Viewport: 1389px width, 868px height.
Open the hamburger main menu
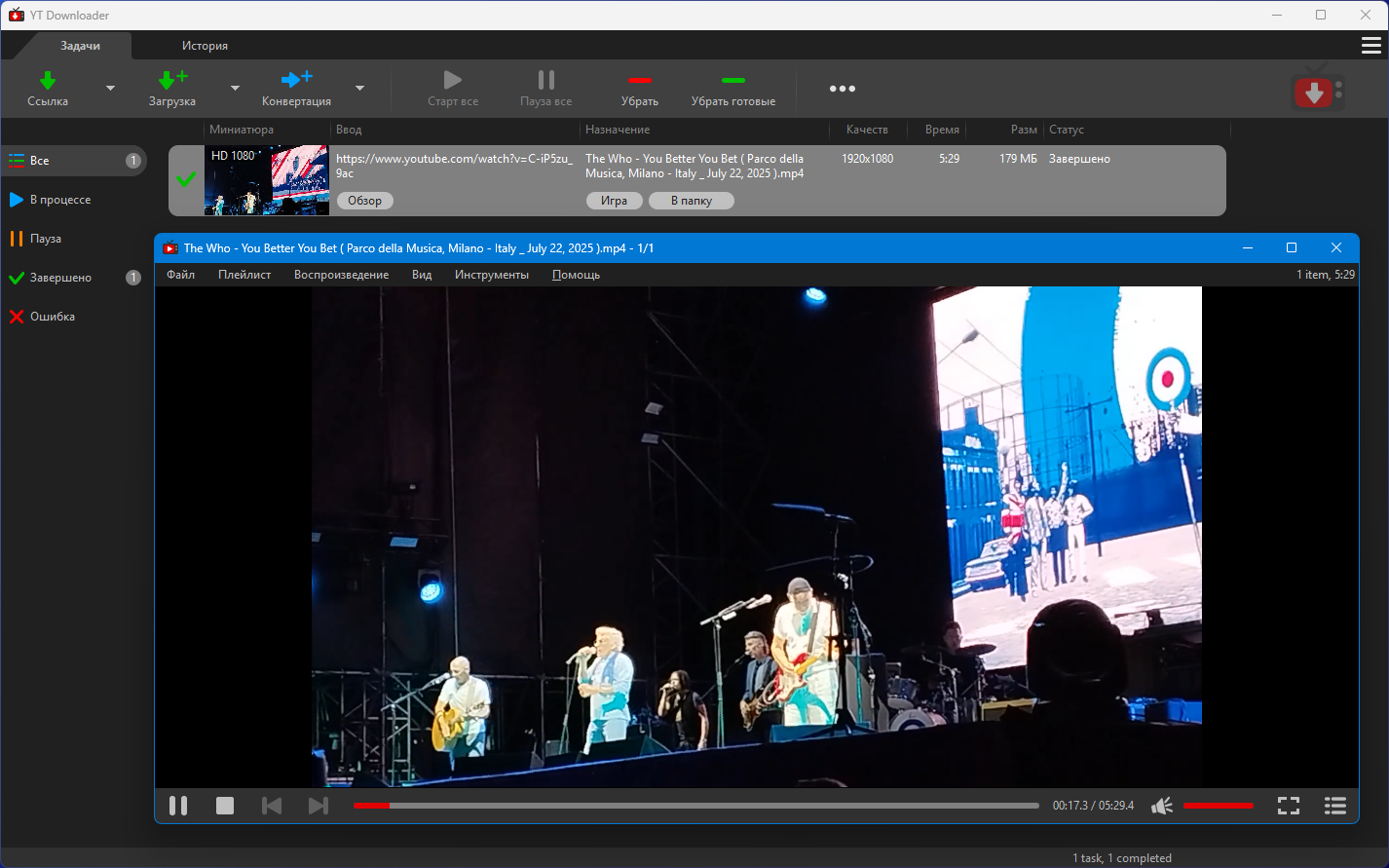click(x=1370, y=46)
